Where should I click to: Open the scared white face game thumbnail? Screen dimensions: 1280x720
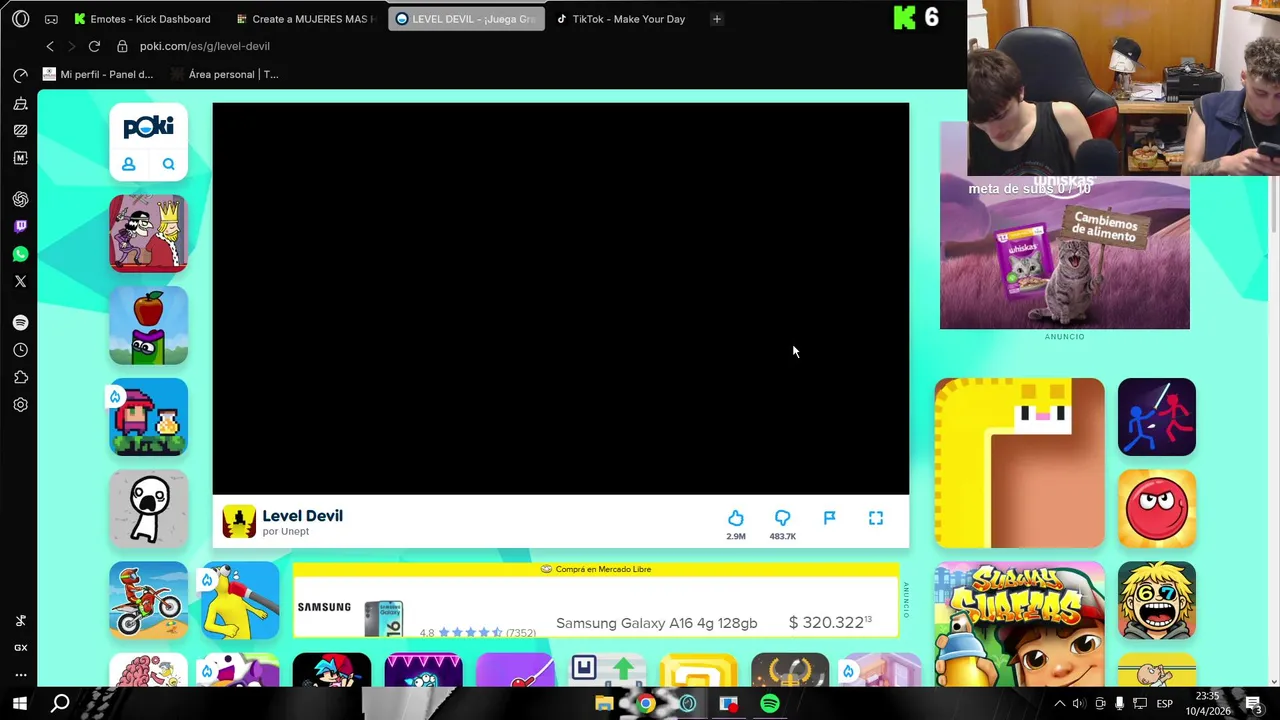(x=148, y=509)
